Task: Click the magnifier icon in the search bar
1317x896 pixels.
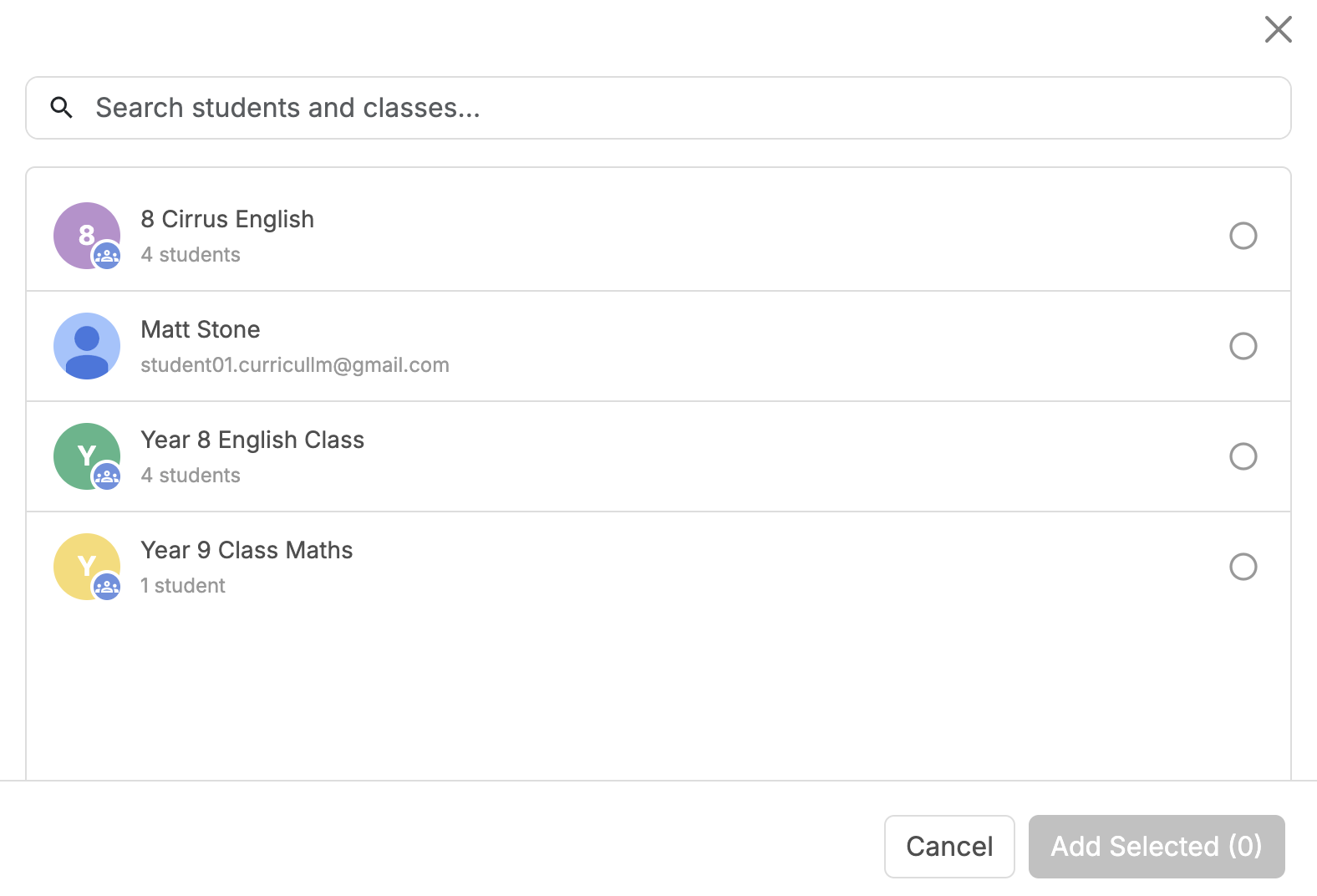Action: tap(61, 107)
